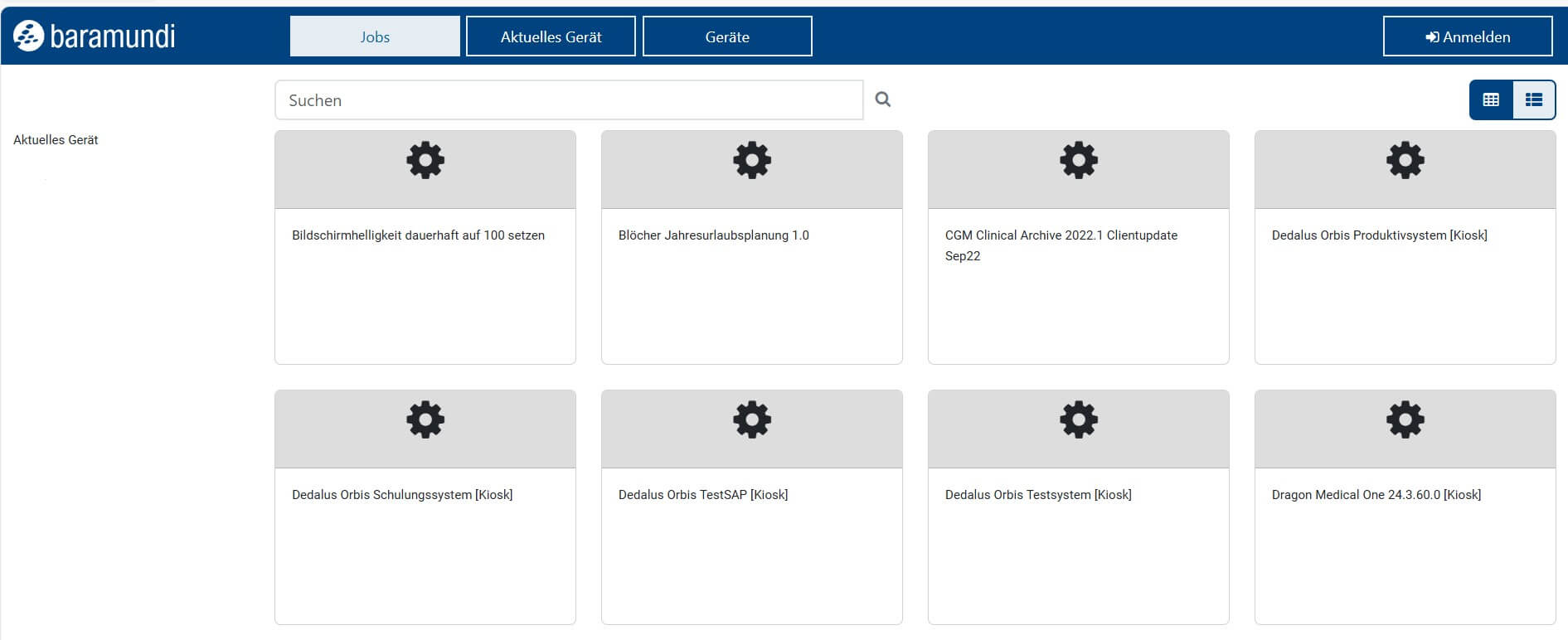
Task: Click gear icon of Blöcher Jahresurlaubsplanung job
Action: tap(752, 160)
